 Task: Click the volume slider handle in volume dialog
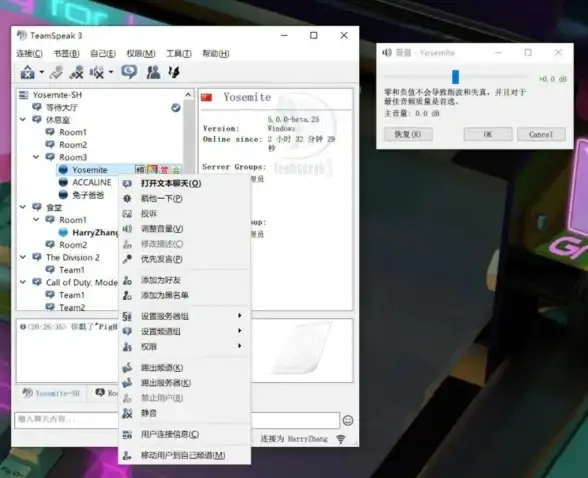[455, 77]
